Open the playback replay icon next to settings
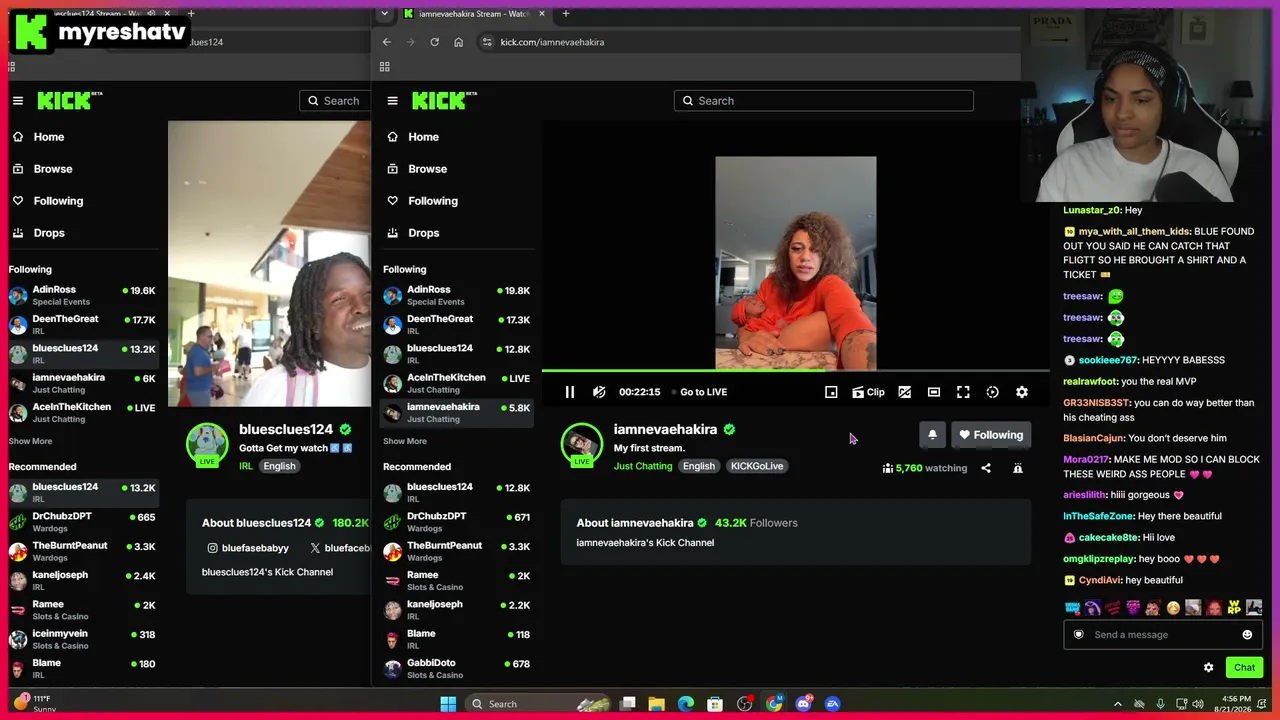 992,392
